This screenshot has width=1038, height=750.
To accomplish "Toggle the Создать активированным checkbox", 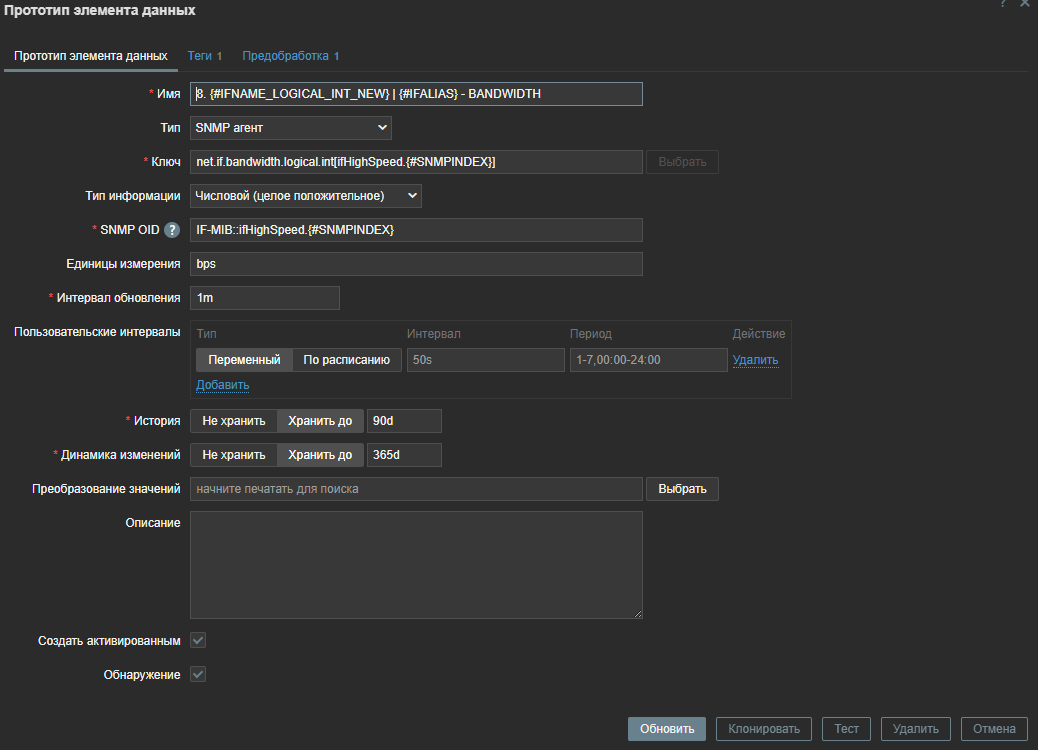I will (x=198, y=640).
